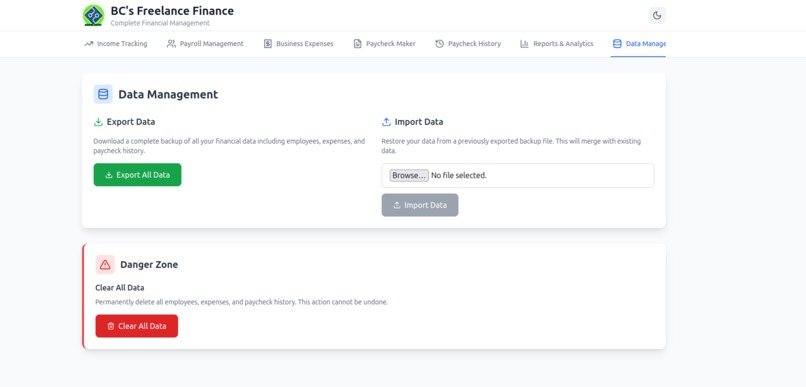
Task: Click the Browse… file chooser button
Action: [x=409, y=175]
